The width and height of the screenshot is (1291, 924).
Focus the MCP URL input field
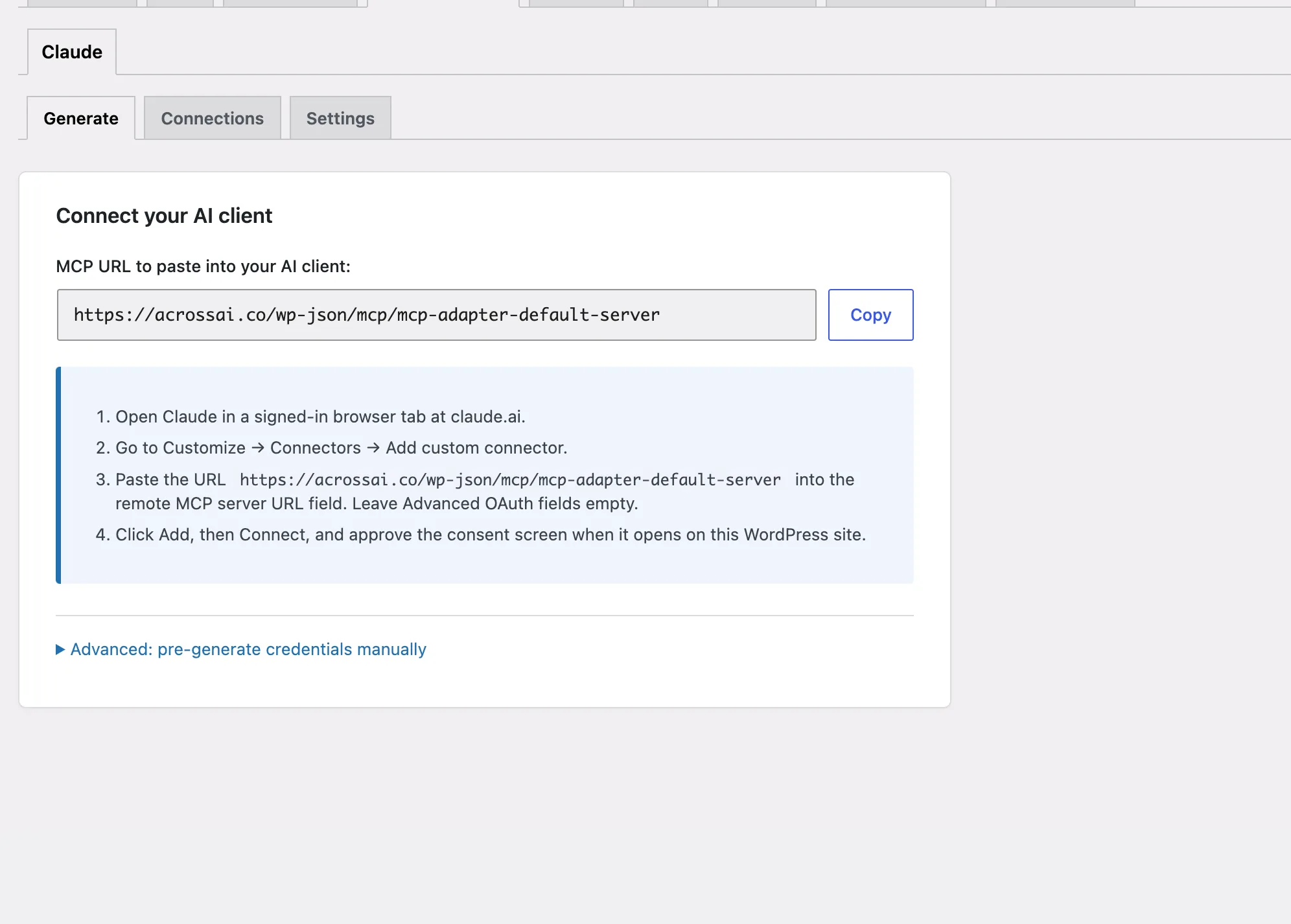click(436, 315)
